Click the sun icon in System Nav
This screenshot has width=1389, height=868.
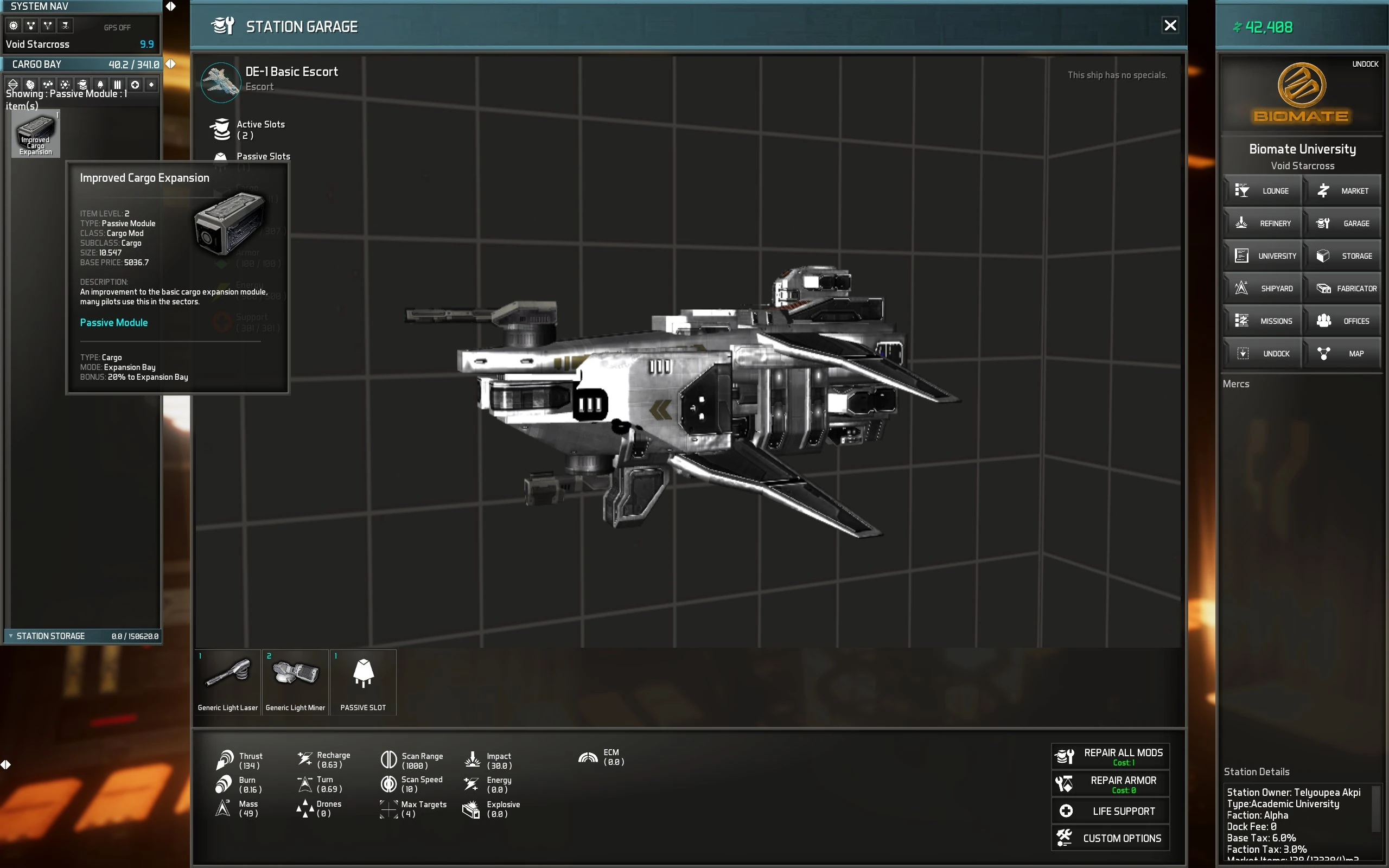[14, 26]
